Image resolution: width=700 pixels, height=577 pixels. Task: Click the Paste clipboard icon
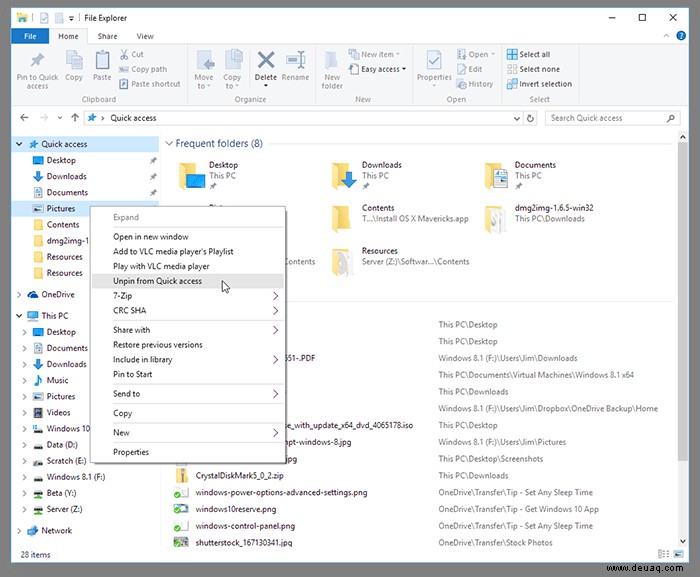[102, 60]
